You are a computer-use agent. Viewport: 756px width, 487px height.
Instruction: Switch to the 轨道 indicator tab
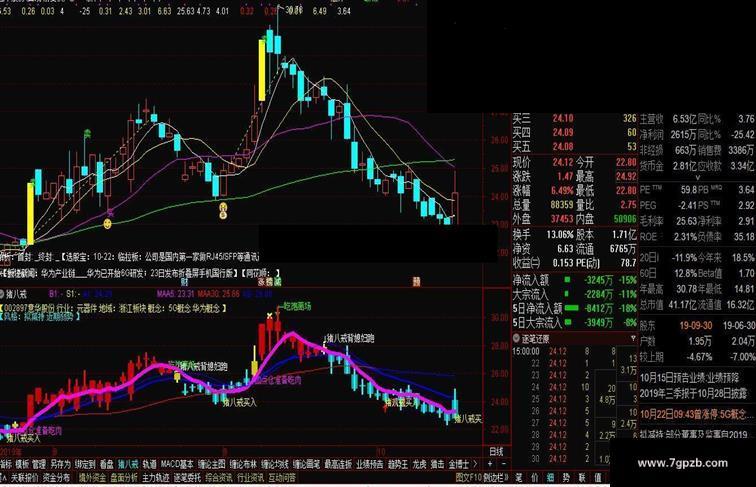pyautogui.click(x=149, y=464)
